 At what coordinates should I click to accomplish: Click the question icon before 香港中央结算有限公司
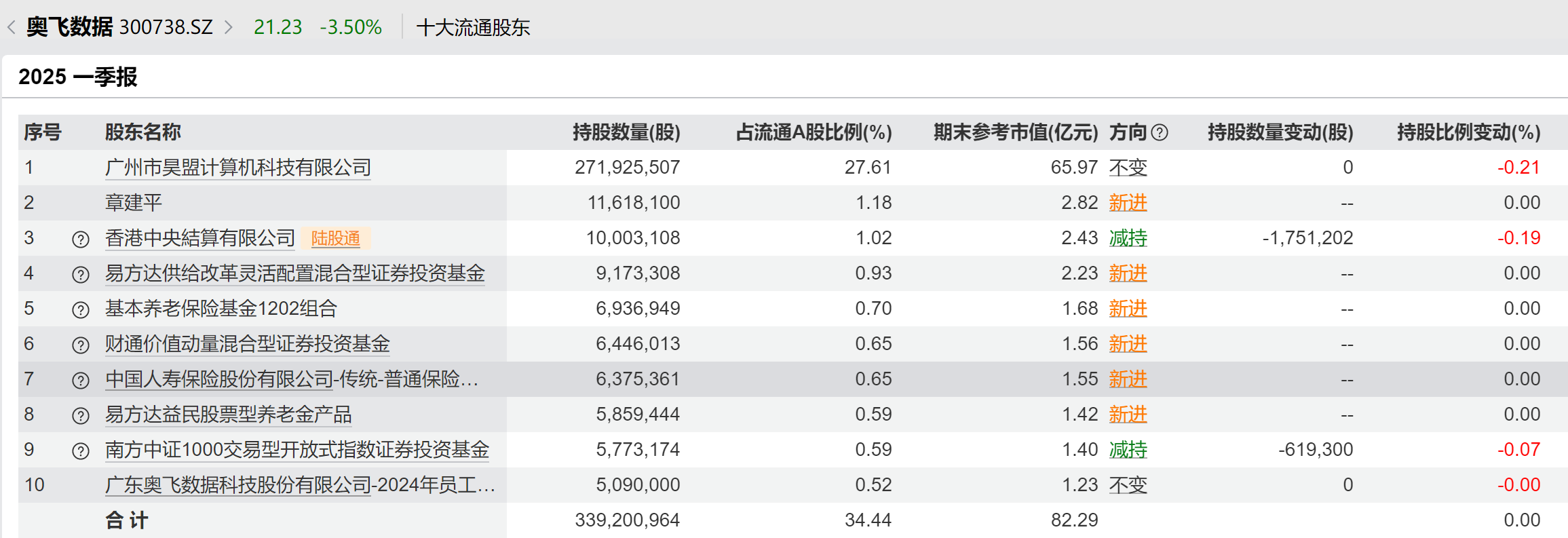point(81,239)
